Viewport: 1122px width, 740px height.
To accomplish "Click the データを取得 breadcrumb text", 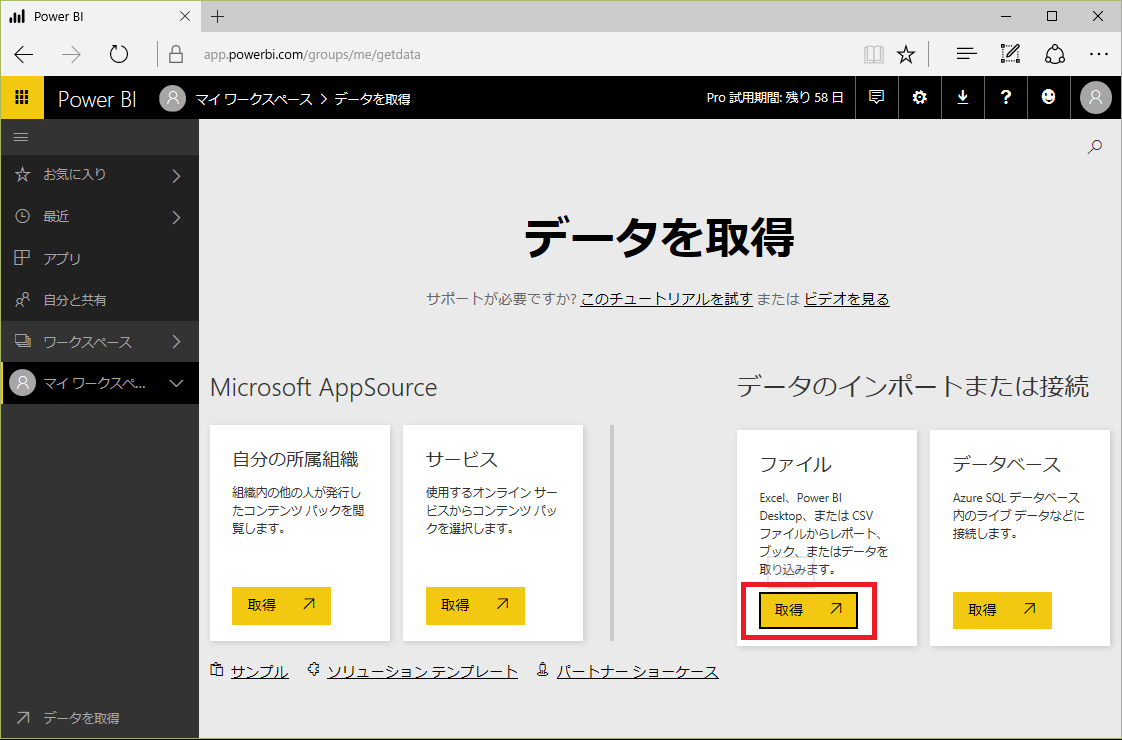I will (372, 99).
